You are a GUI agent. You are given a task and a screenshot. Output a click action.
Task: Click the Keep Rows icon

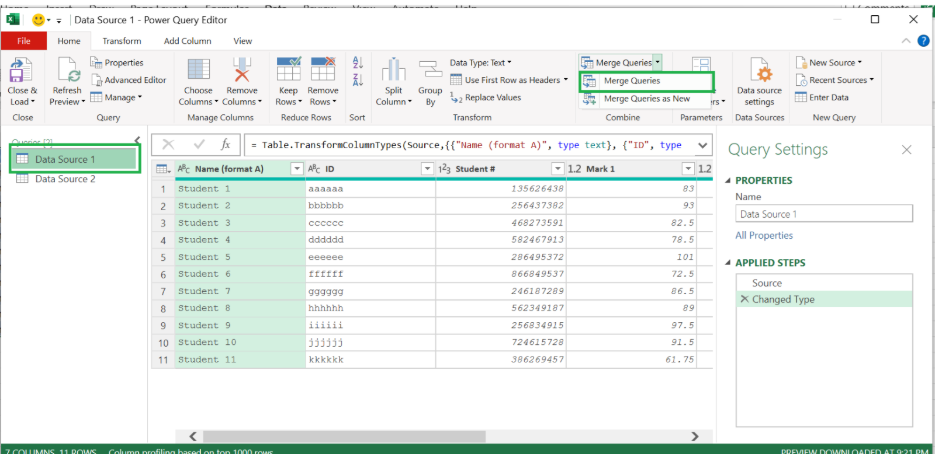click(x=289, y=69)
